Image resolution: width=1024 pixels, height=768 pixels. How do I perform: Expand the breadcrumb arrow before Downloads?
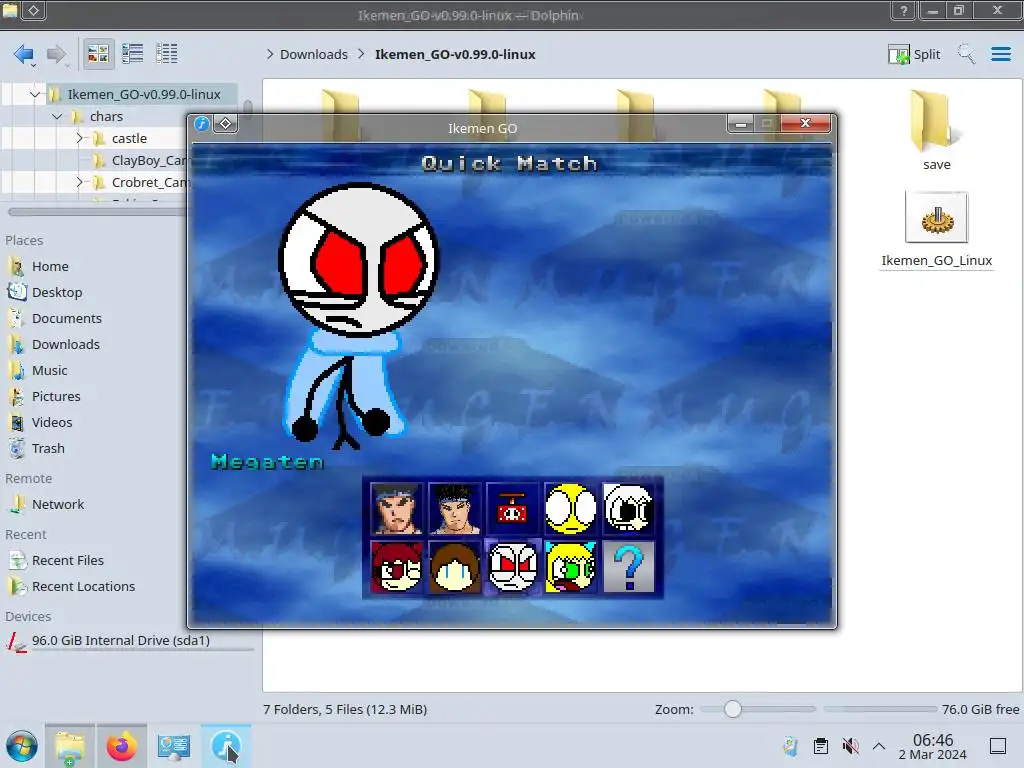[x=270, y=54]
